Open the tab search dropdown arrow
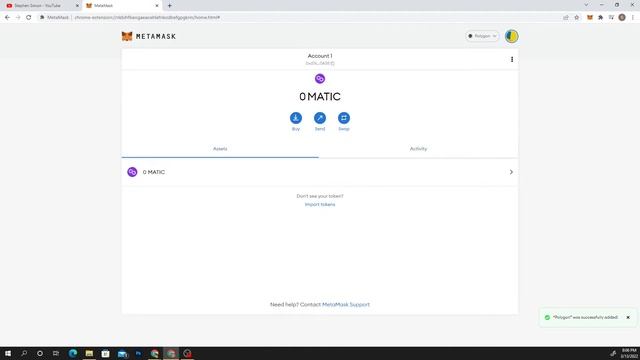Screen dimensions: 640x360 586,5
